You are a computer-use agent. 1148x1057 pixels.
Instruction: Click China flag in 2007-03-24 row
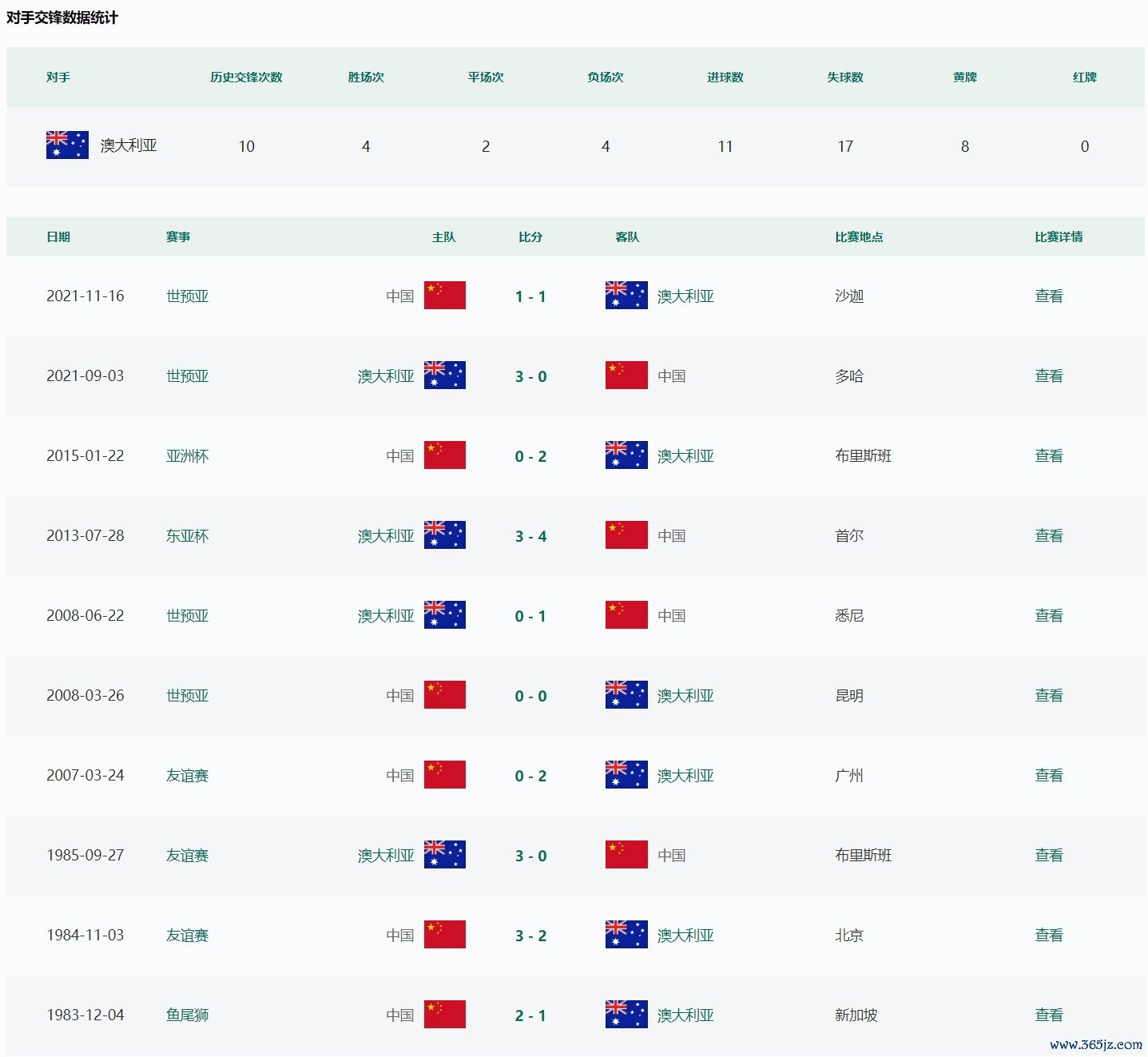445,775
